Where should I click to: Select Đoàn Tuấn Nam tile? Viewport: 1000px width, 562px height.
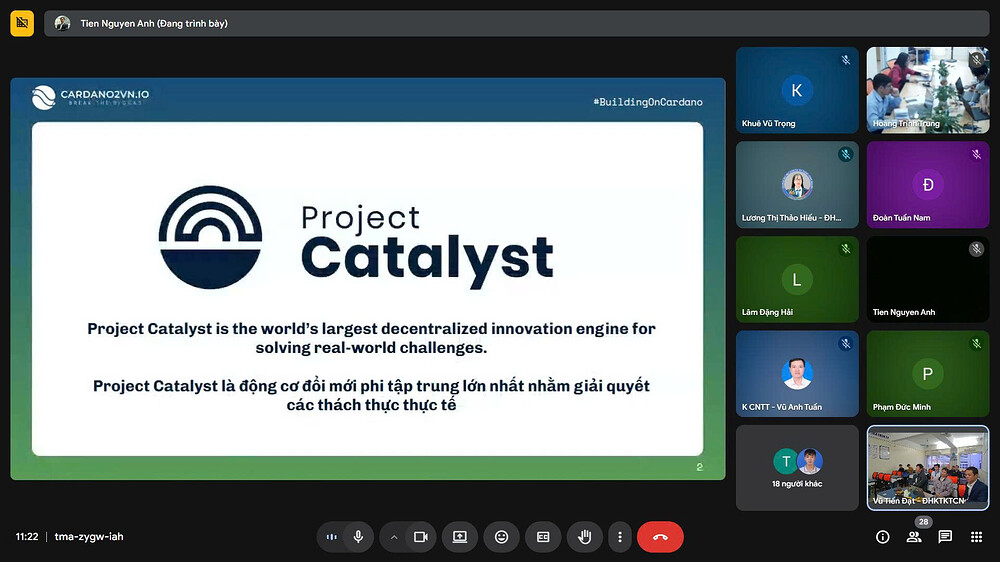(928, 184)
